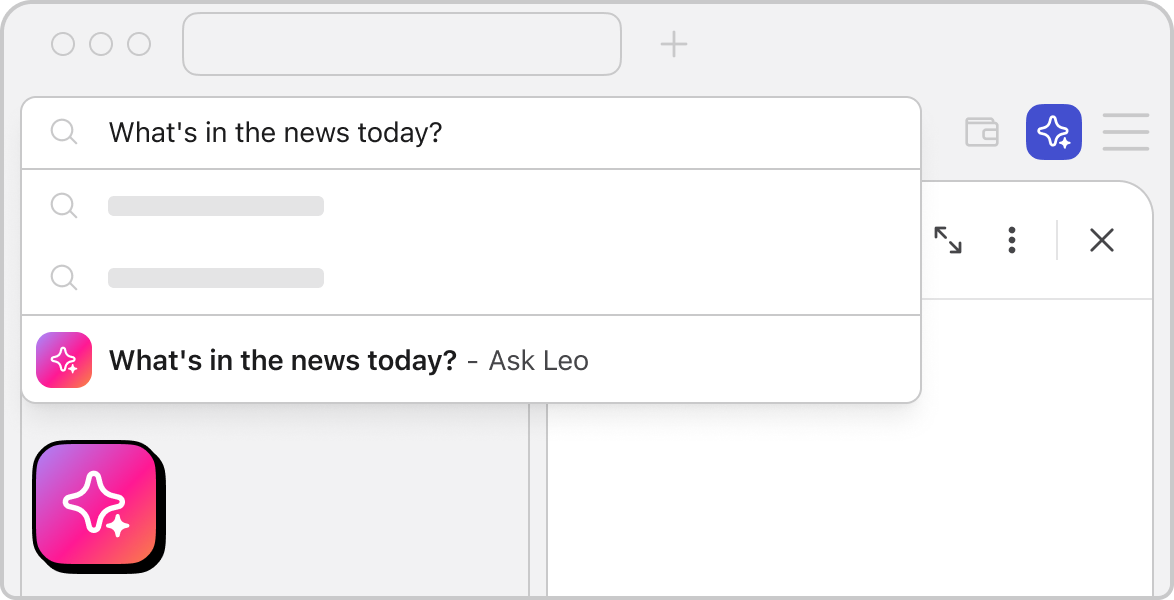Select the "Ask Leo" suggestion row
Image resolution: width=1174 pixels, height=600 pixels.
470,360
